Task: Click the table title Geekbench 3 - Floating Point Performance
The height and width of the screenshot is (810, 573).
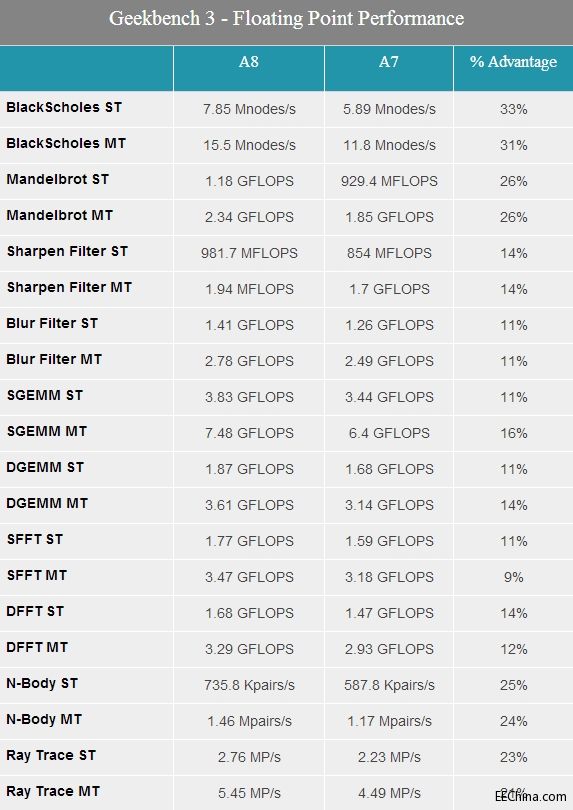Action: click(286, 19)
